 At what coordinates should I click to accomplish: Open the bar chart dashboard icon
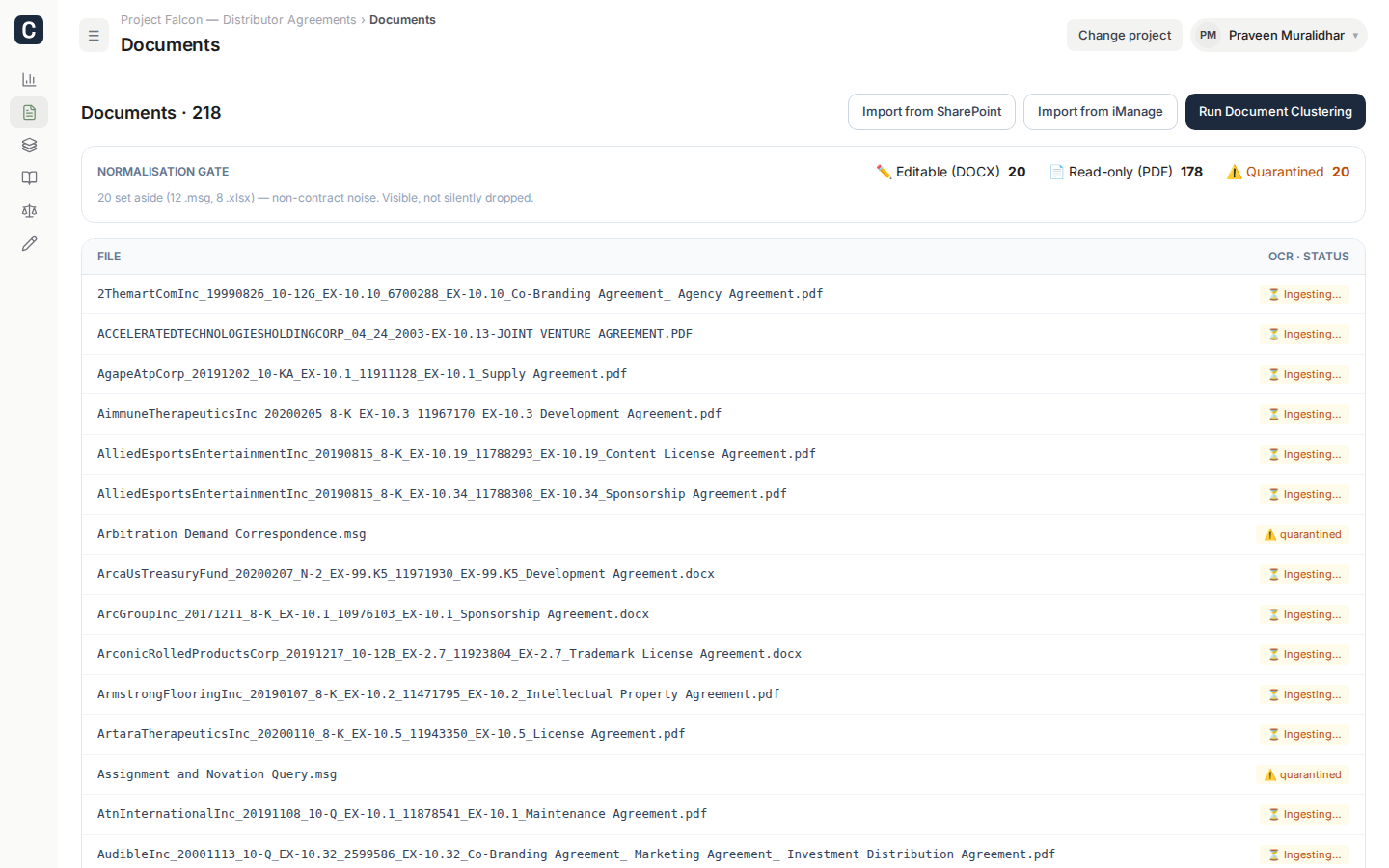click(x=29, y=80)
